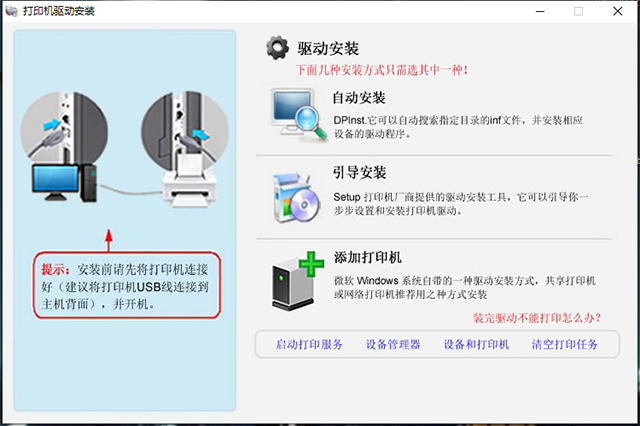Viewport: 640px width, 426px height.
Task: Click 清空打印任务 link
Action: point(564,344)
